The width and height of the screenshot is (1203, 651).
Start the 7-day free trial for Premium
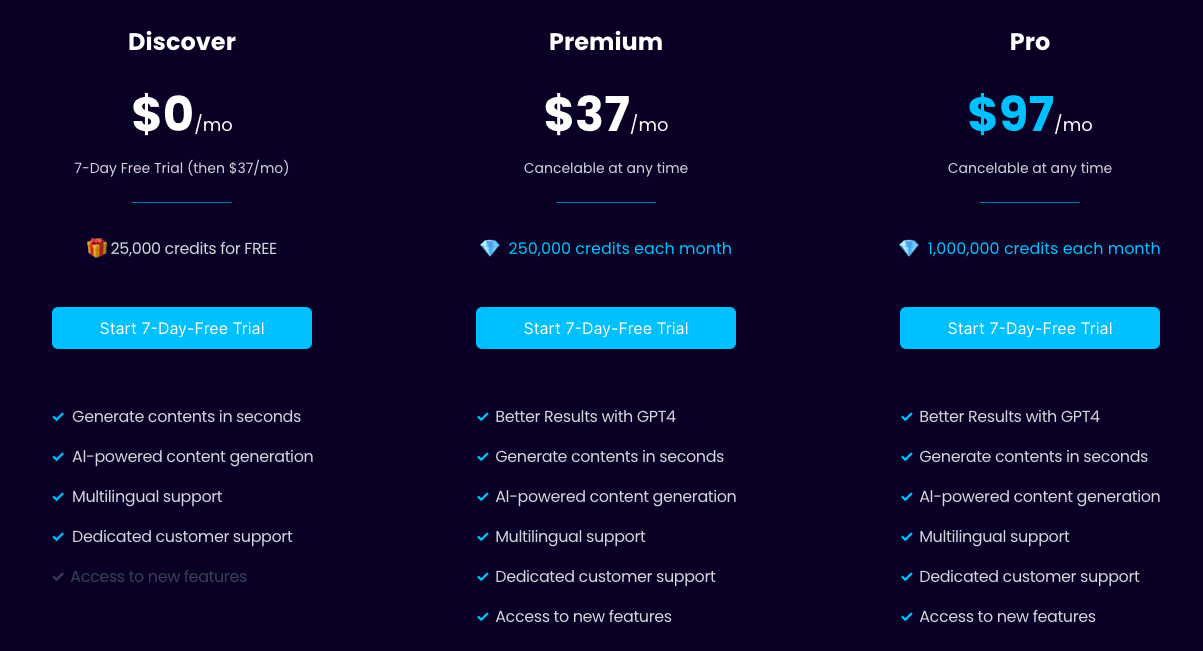[606, 328]
